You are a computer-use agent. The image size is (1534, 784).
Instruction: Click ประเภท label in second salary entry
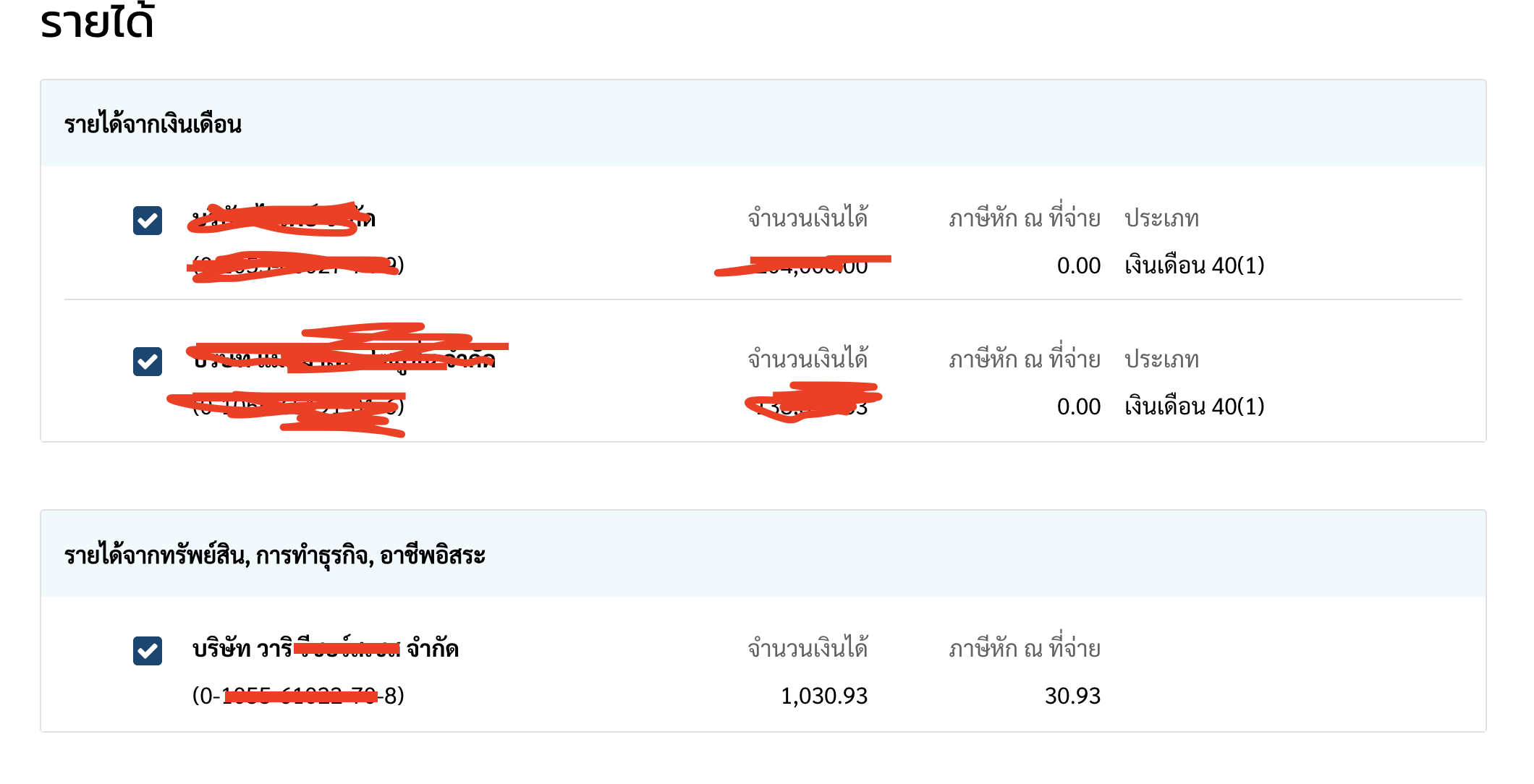click(1162, 359)
